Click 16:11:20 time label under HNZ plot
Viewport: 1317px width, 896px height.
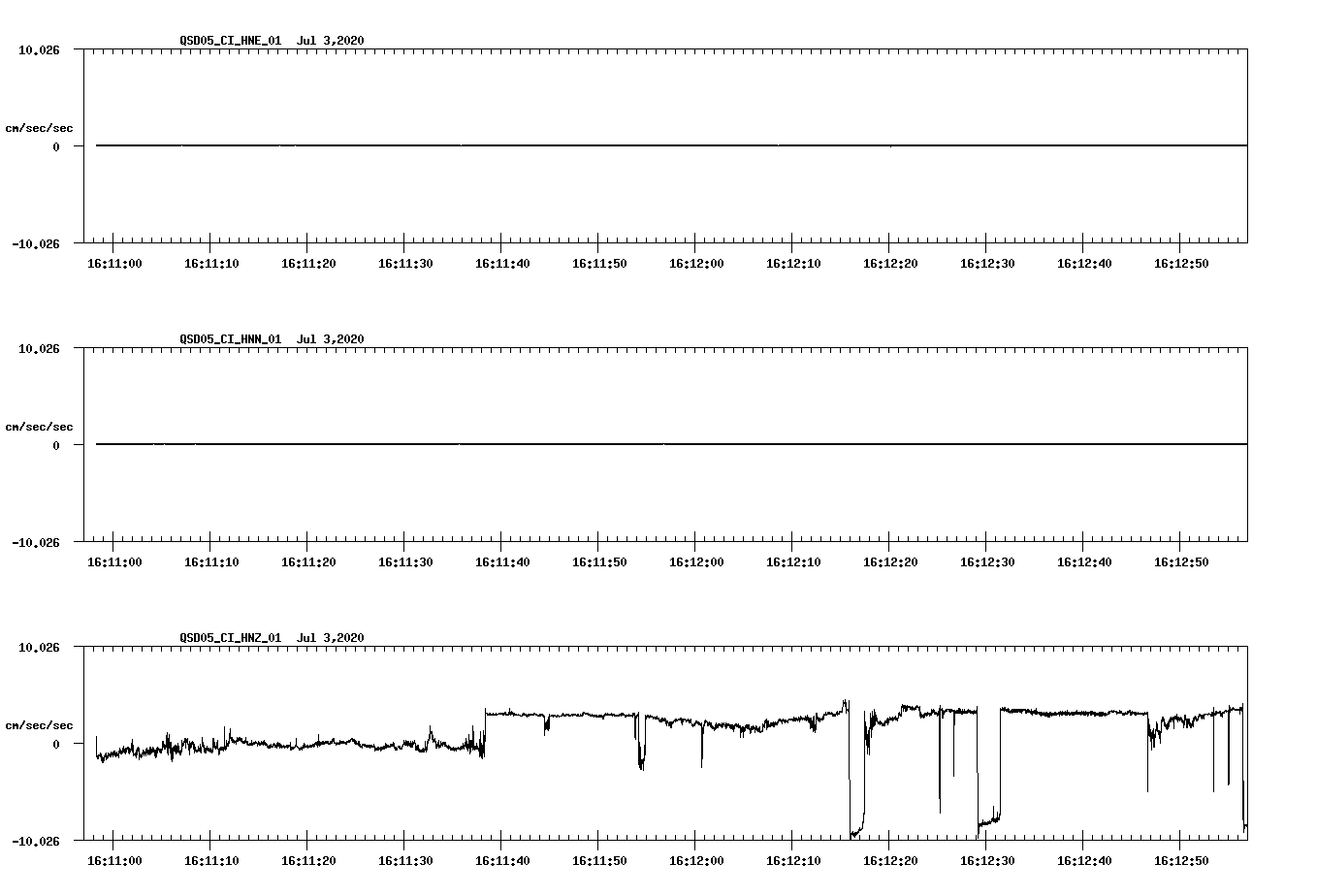point(308,860)
